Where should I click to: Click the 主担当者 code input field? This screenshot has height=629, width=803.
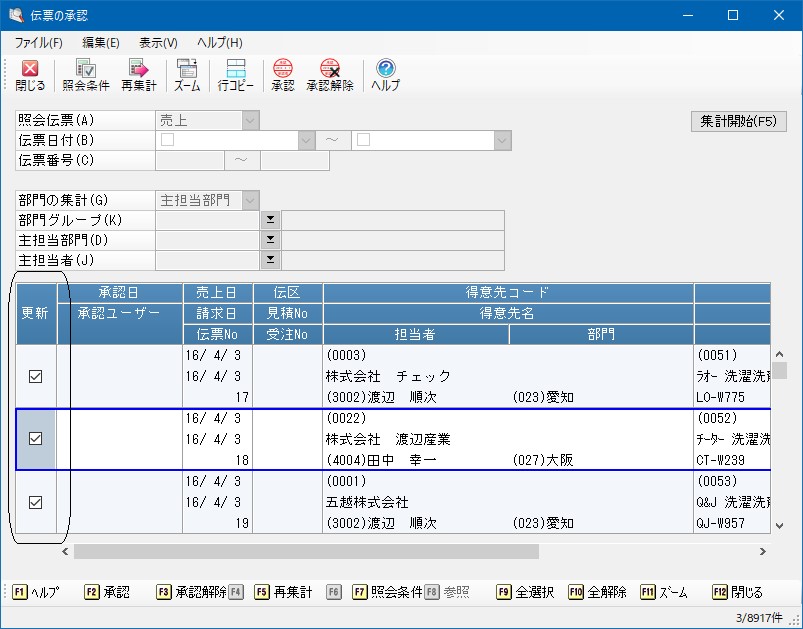coord(207,260)
